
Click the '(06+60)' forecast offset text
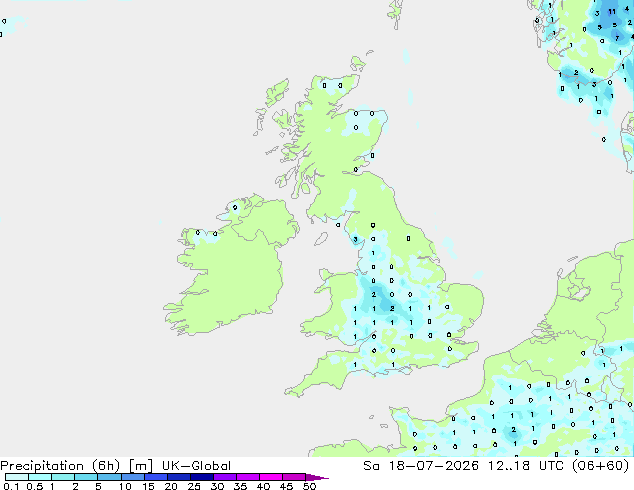click(x=600, y=466)
